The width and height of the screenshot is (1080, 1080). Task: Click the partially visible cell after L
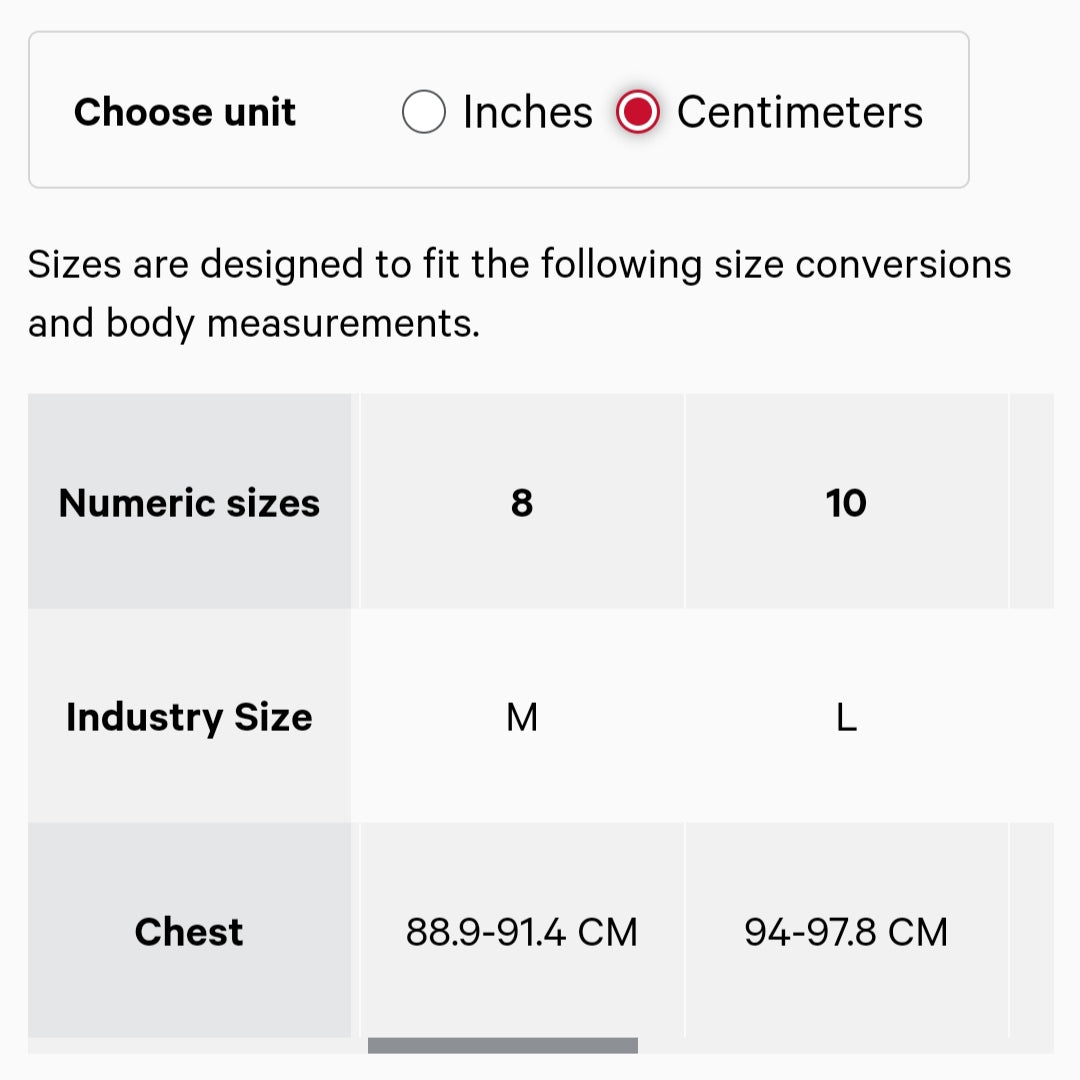pos(1033,717)
